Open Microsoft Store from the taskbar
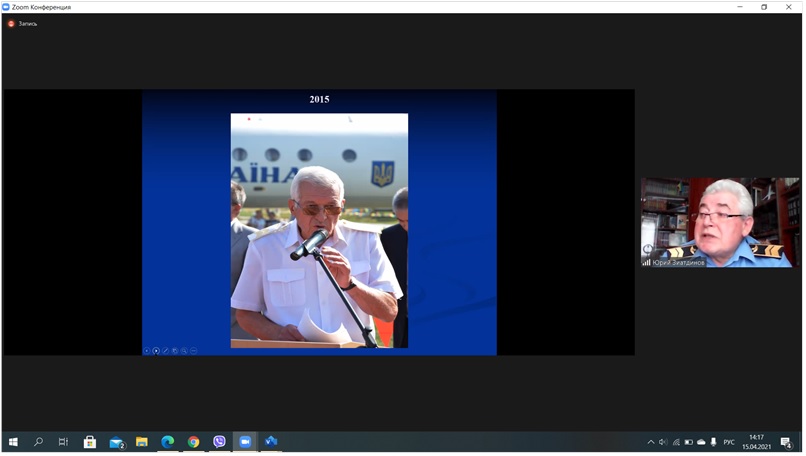The image size is (806, 456). (89, 441)
